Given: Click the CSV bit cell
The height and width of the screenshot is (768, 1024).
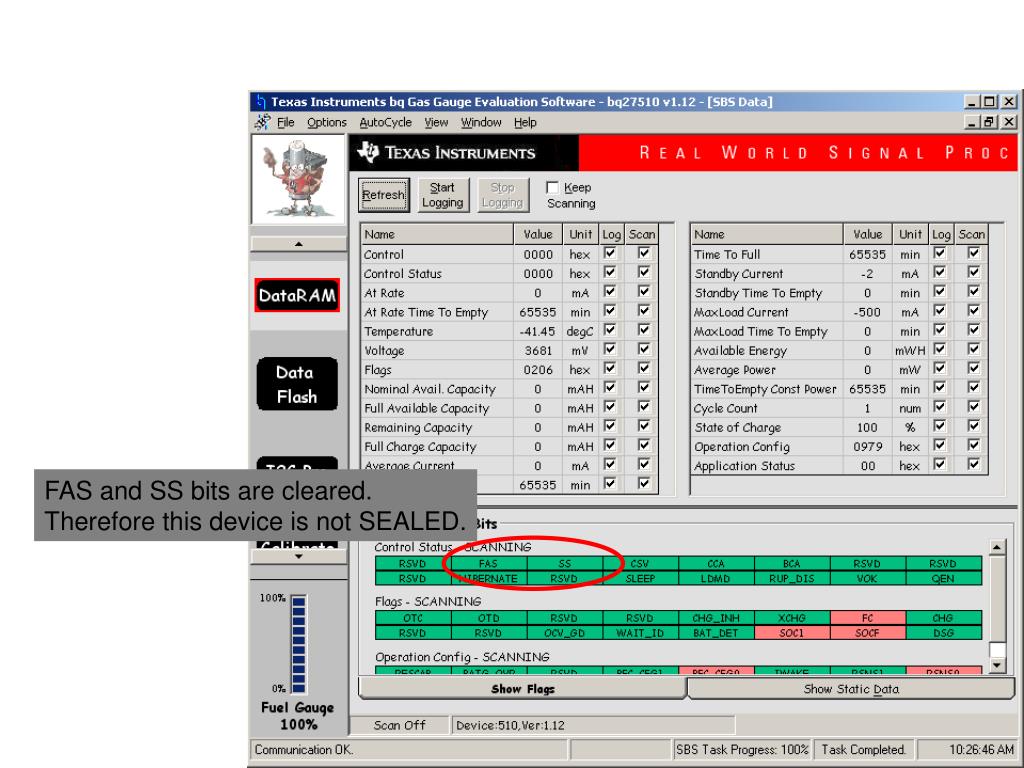Looking at the screenshot, I should coord(640,564).
